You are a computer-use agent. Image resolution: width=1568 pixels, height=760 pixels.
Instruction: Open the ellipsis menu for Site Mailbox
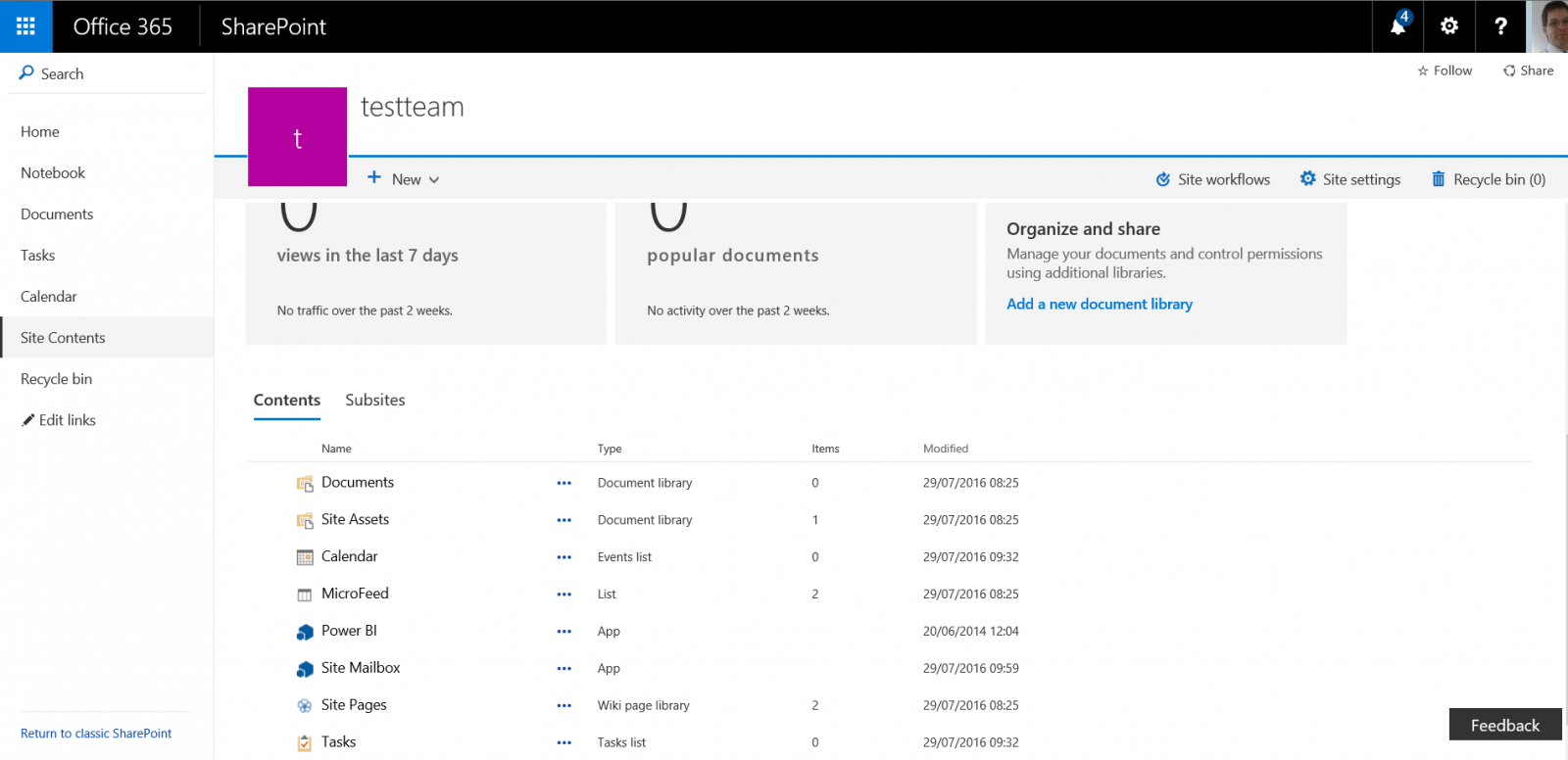tap(563, 669)
